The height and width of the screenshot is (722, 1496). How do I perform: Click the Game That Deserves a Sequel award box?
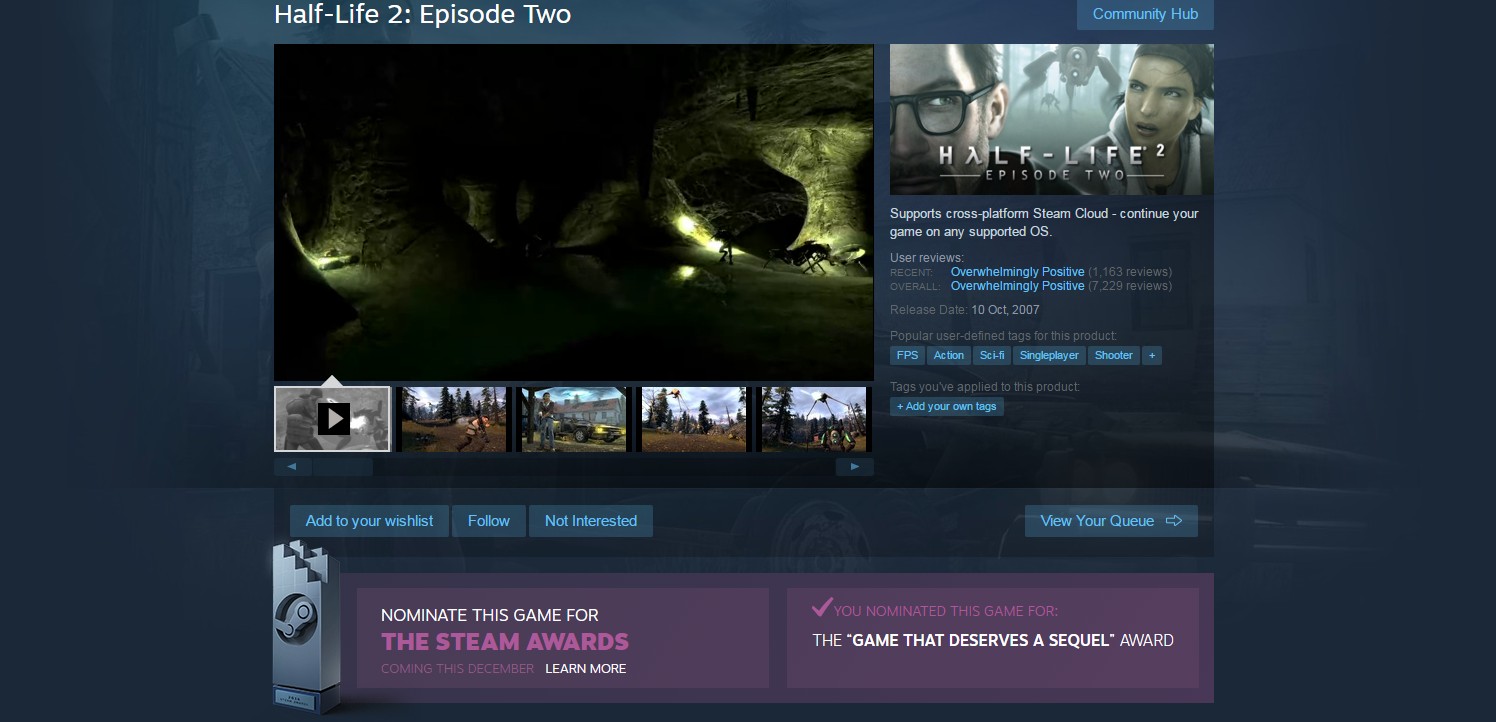pos(993,638)
